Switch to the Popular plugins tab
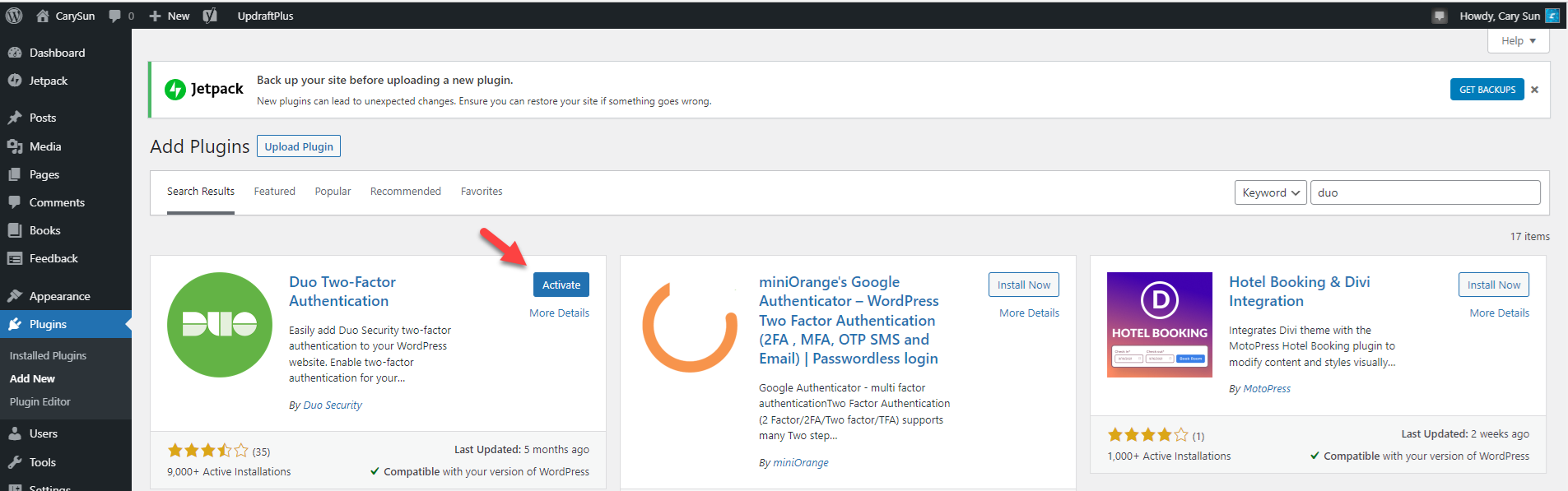 (x=333, y=192)
